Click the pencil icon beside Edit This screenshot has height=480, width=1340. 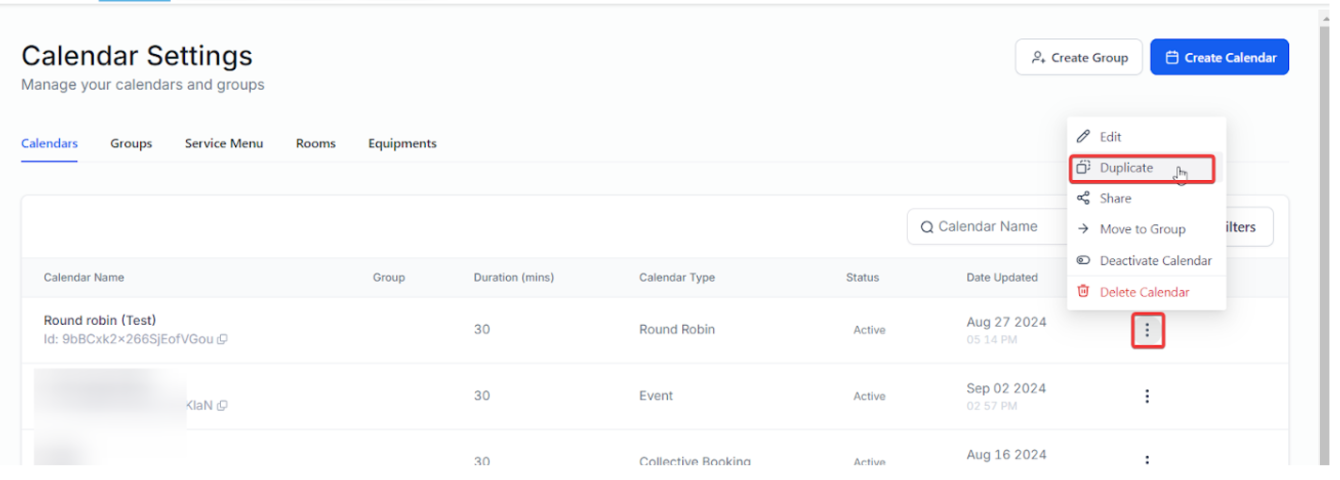tap(1083, 137)
